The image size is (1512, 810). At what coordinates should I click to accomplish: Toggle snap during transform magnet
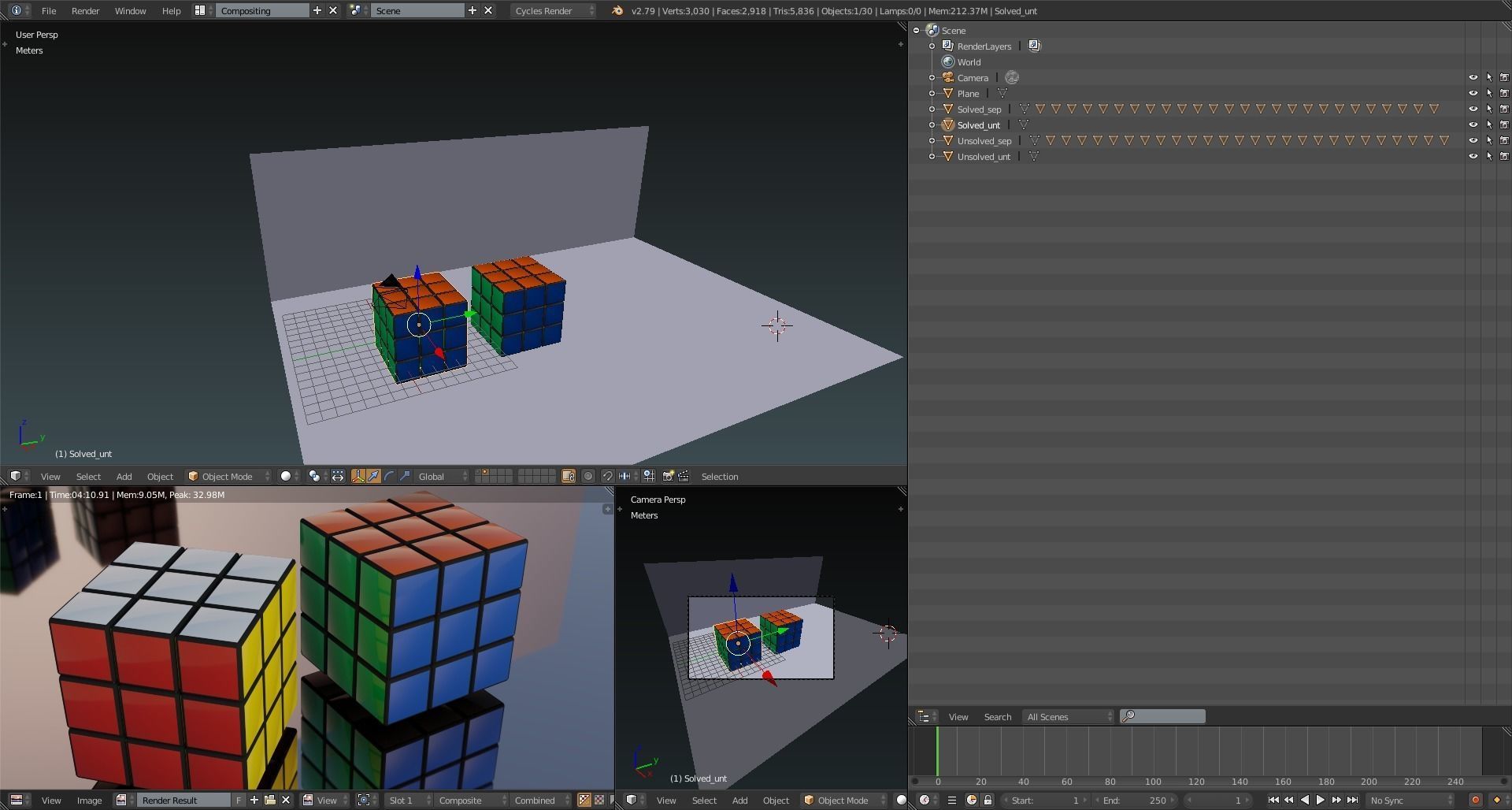(608, 477)
